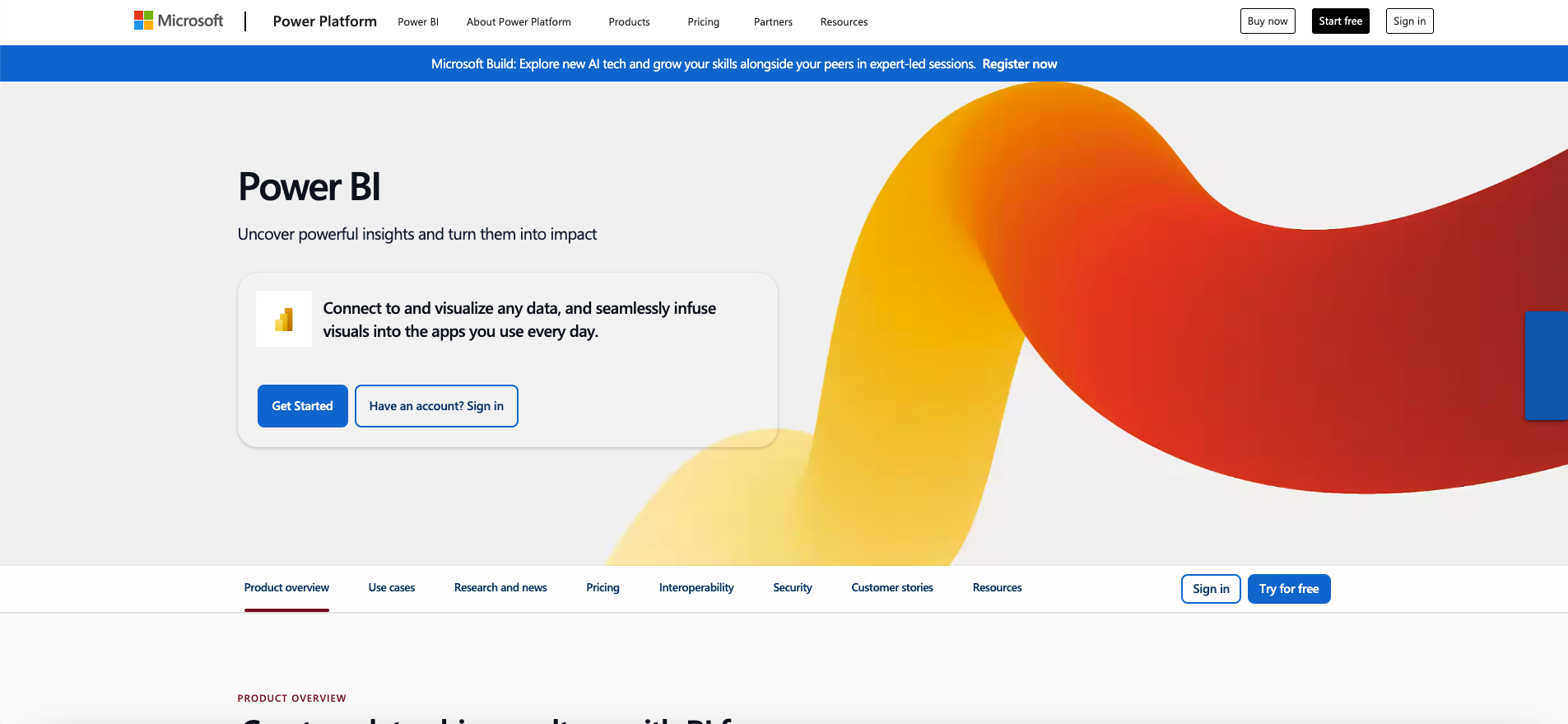Image resolution: width=1568 pixels, height=724 pixels.
Task: Expand the About Power Platform menu
Action: click(519, 22)
